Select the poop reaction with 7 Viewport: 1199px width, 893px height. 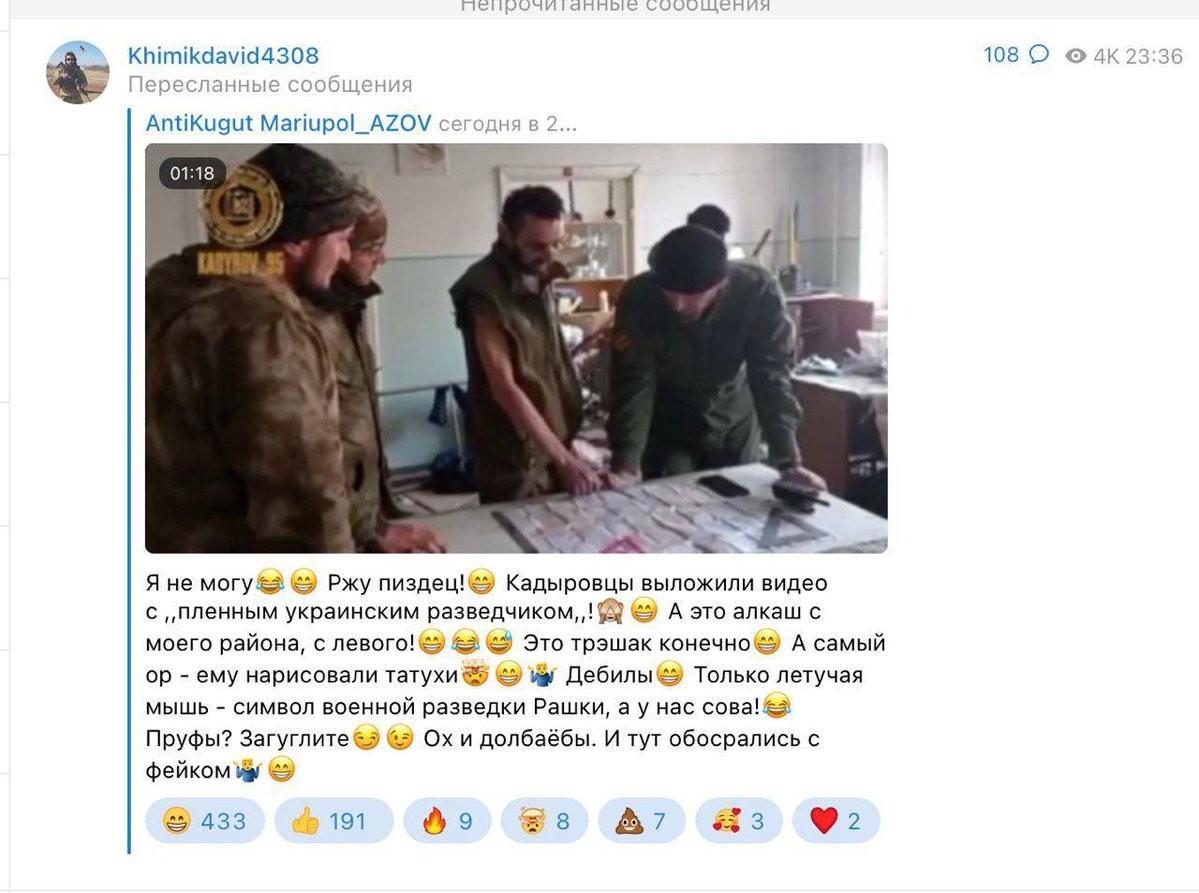[x=642, y=820]
